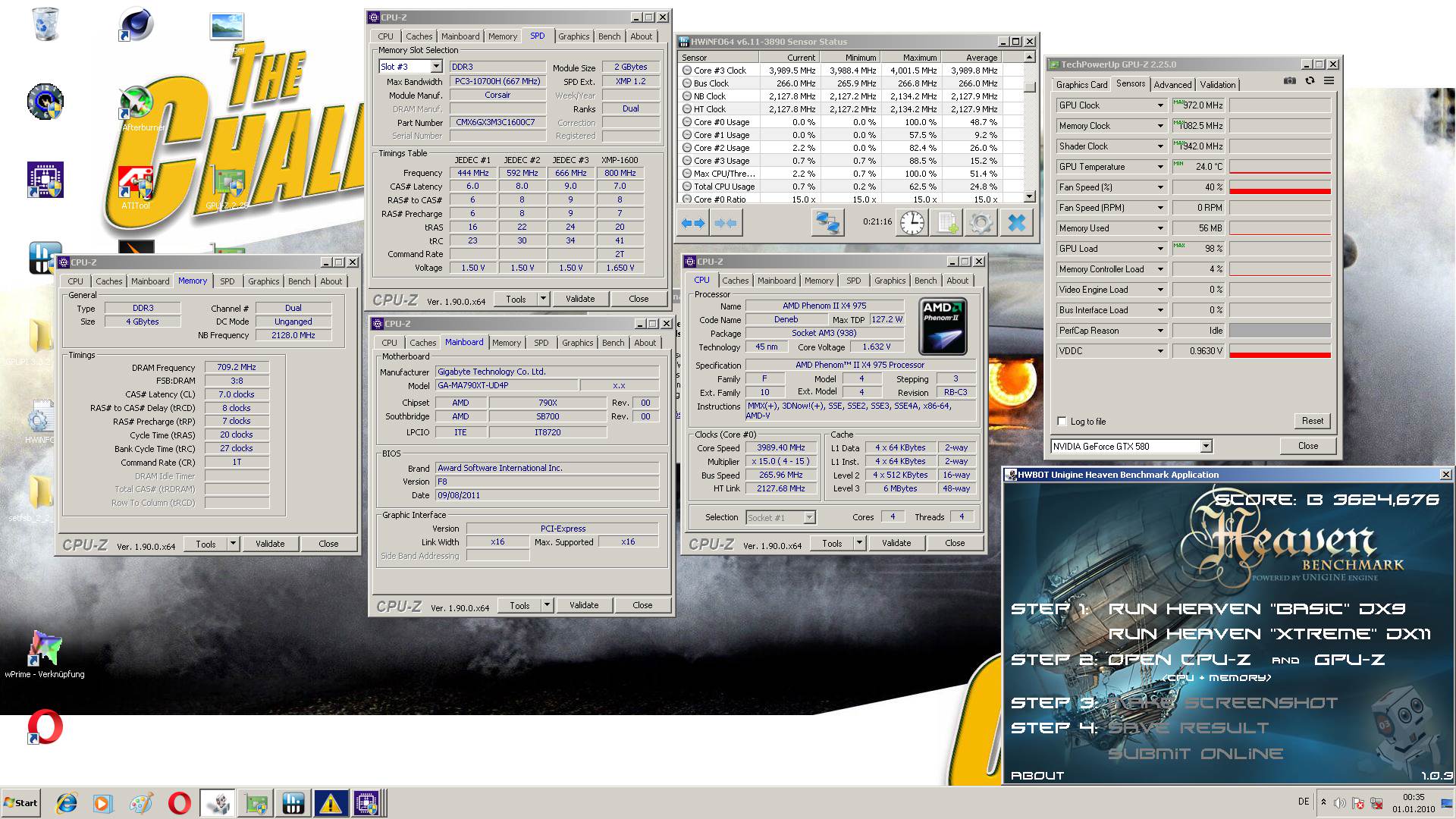
Task: Launch Internet Explorer from taskbar
Action: [67, 803]
